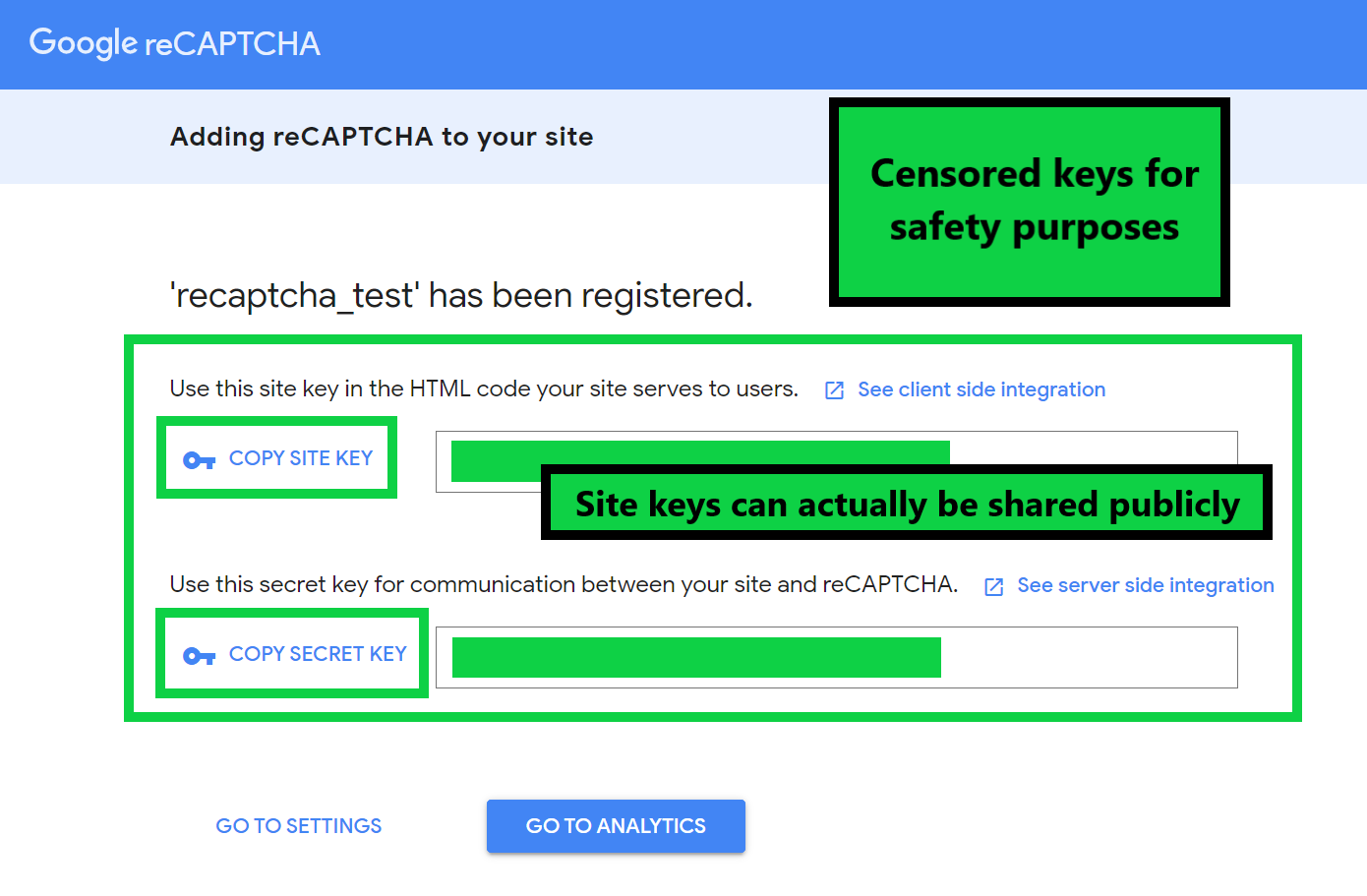Image resolution: width=1367 pixels, height=896 pixels.
Task: Go to settings via GO TO SETTINGS
Action: point(299,826)
